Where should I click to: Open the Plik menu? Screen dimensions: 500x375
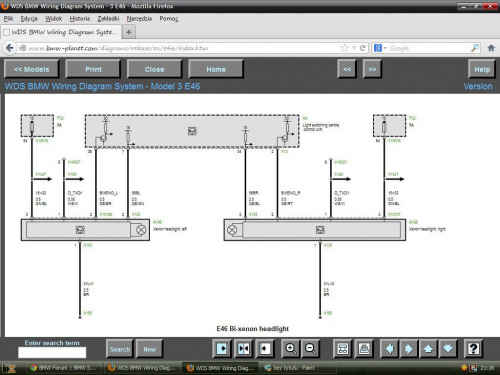[8, 19]
